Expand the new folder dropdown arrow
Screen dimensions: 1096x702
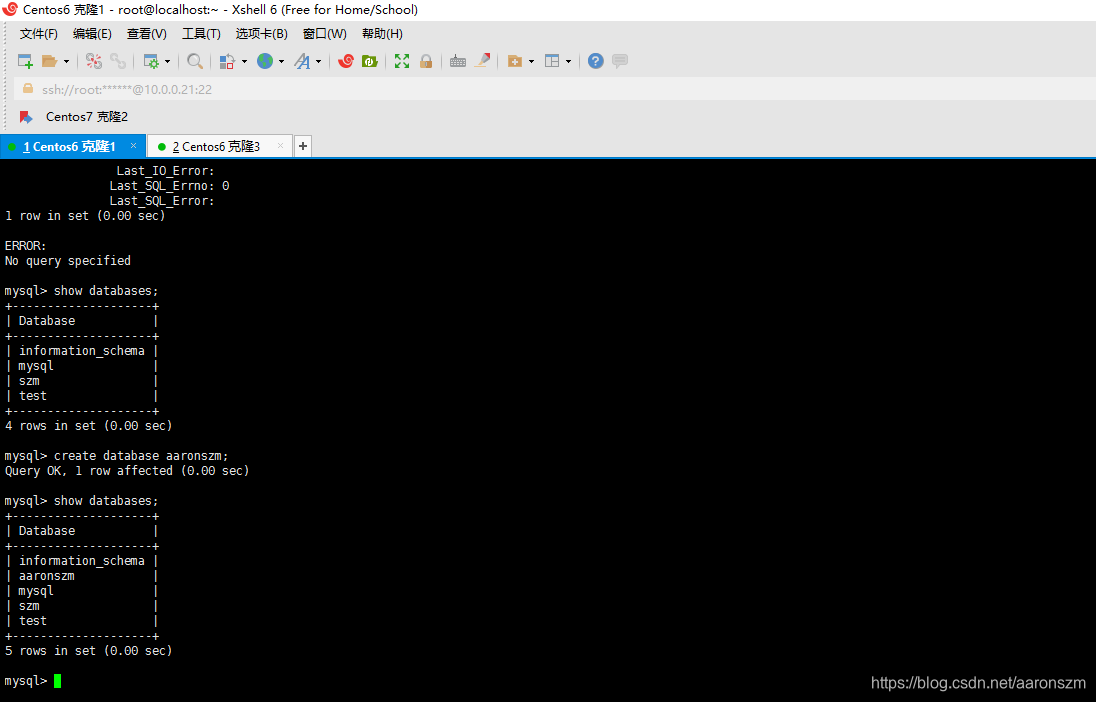(x=531, y=62)
